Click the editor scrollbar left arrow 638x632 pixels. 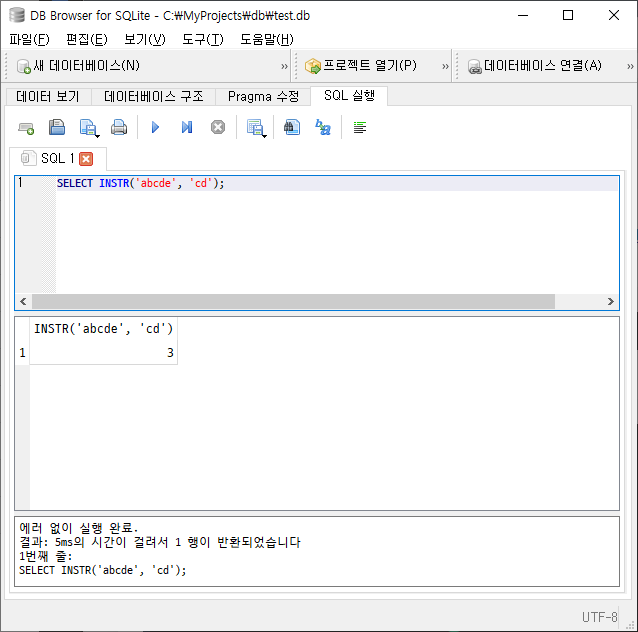click(x=23, y=302)
